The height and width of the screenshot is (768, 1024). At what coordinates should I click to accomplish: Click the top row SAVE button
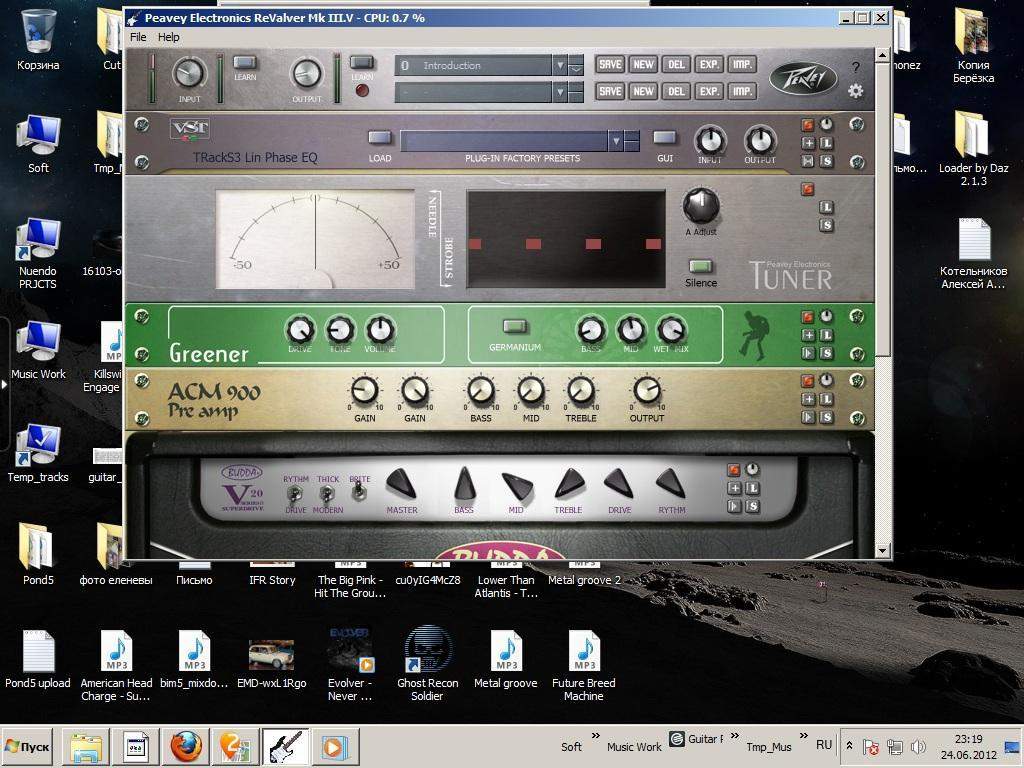click(x=610, y=65)
